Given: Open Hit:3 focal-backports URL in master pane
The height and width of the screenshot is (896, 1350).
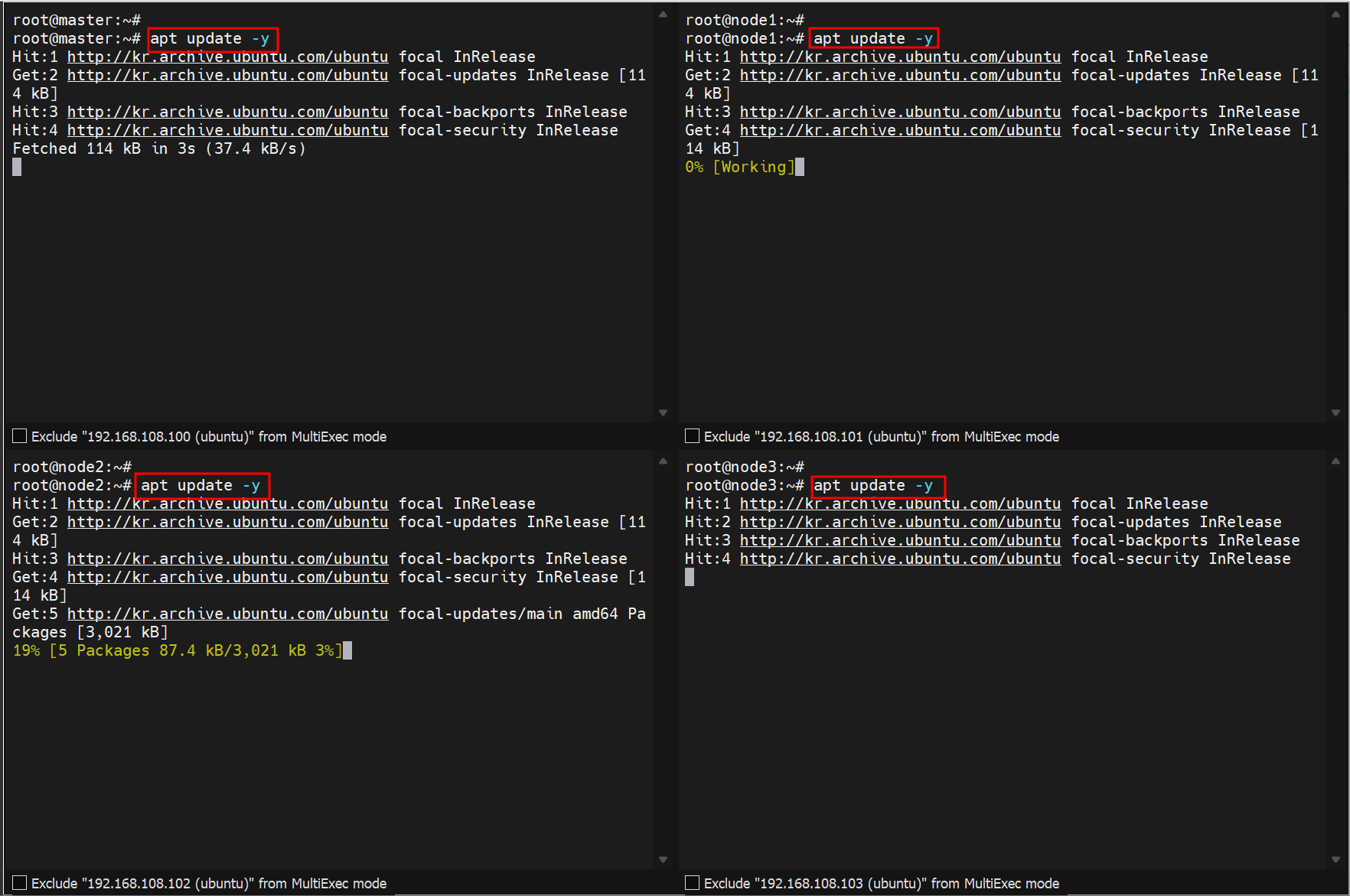Looking at the screenshot, I should pos(227,112).
